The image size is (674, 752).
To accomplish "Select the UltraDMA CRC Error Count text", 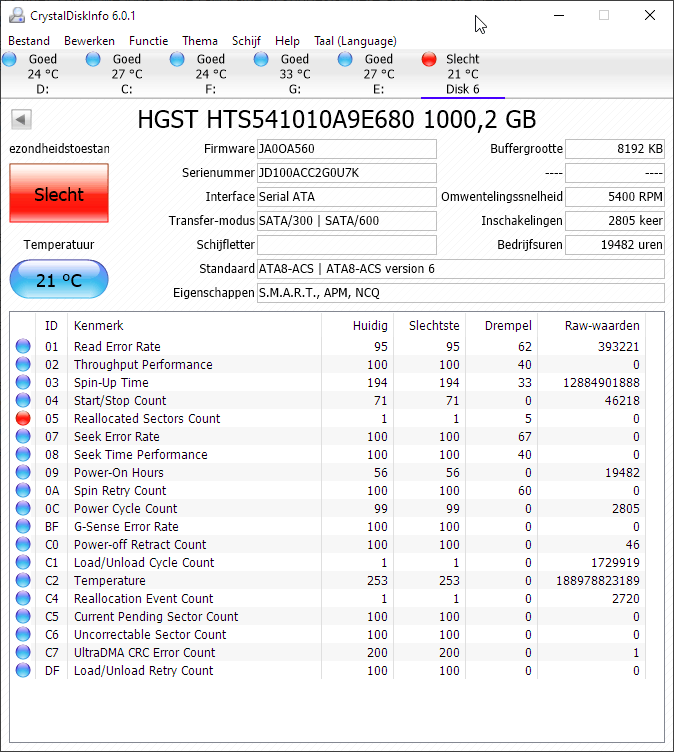I will coord(144,653).
